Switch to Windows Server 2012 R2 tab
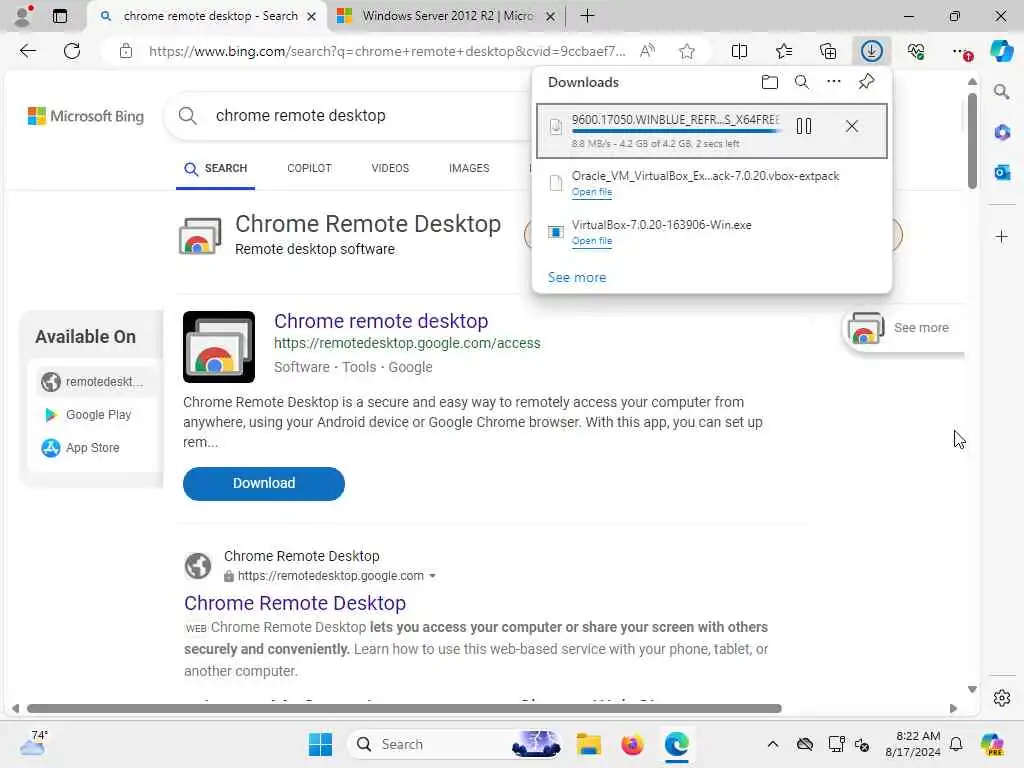 pyautogui.click(x=447, y=16)
